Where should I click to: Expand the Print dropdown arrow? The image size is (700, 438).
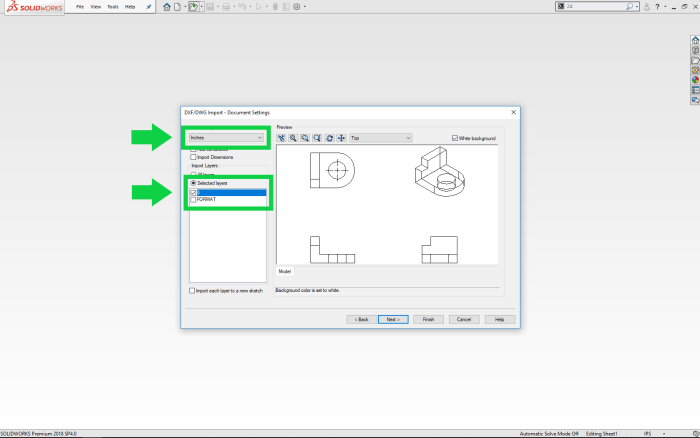(x=234, y=7)
